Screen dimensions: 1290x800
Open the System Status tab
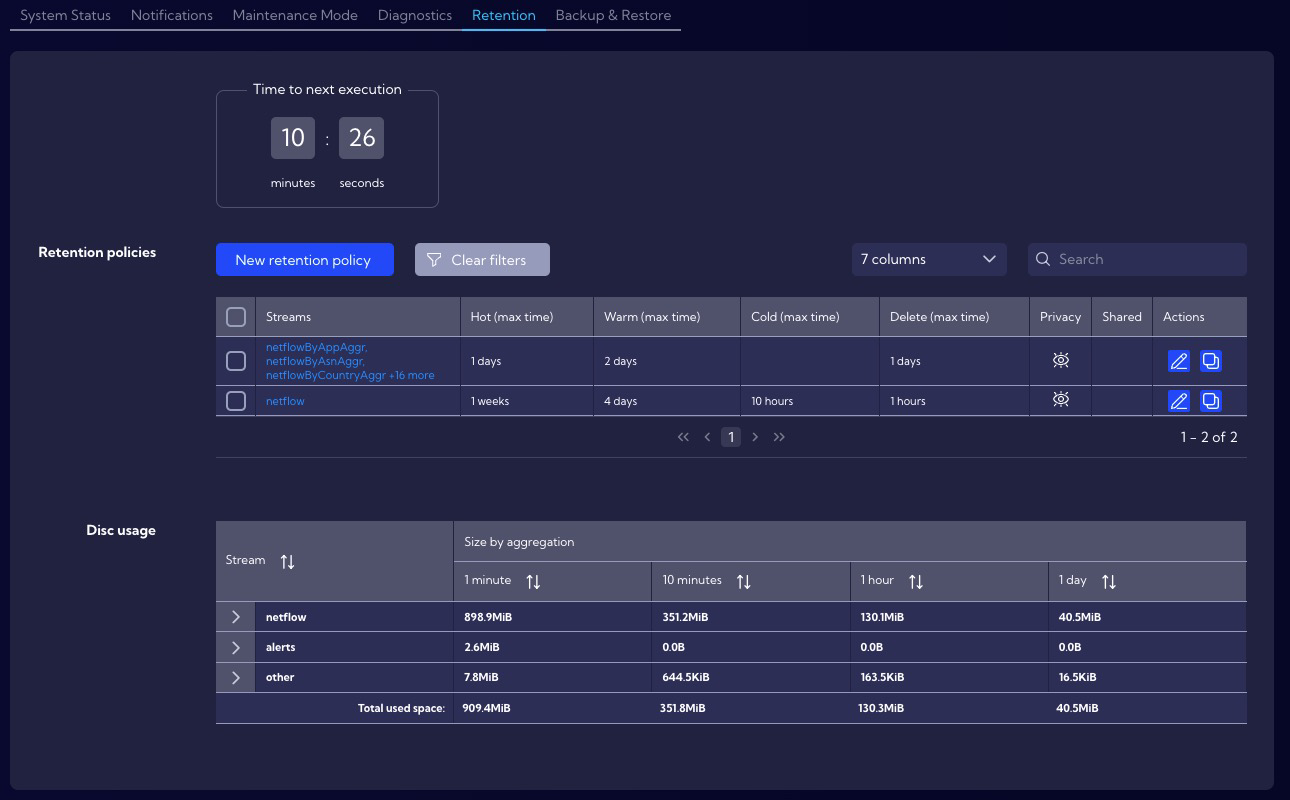point(65,15)
